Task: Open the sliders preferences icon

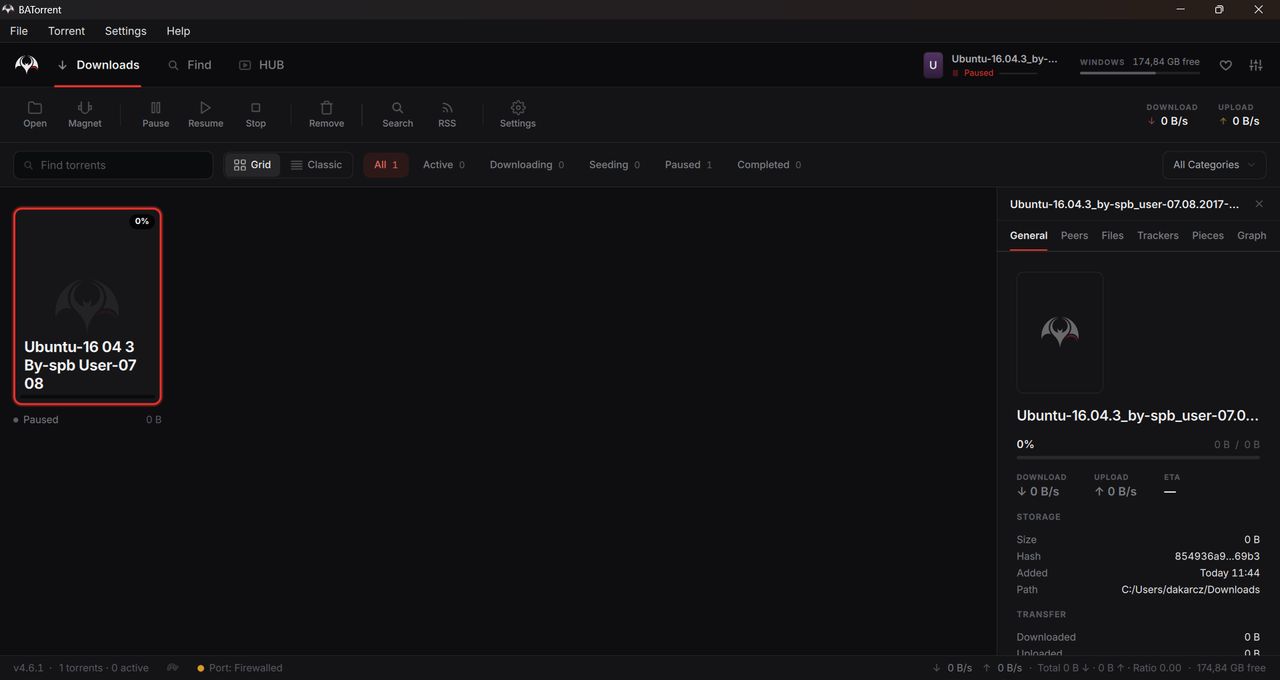Action: 1256,65
